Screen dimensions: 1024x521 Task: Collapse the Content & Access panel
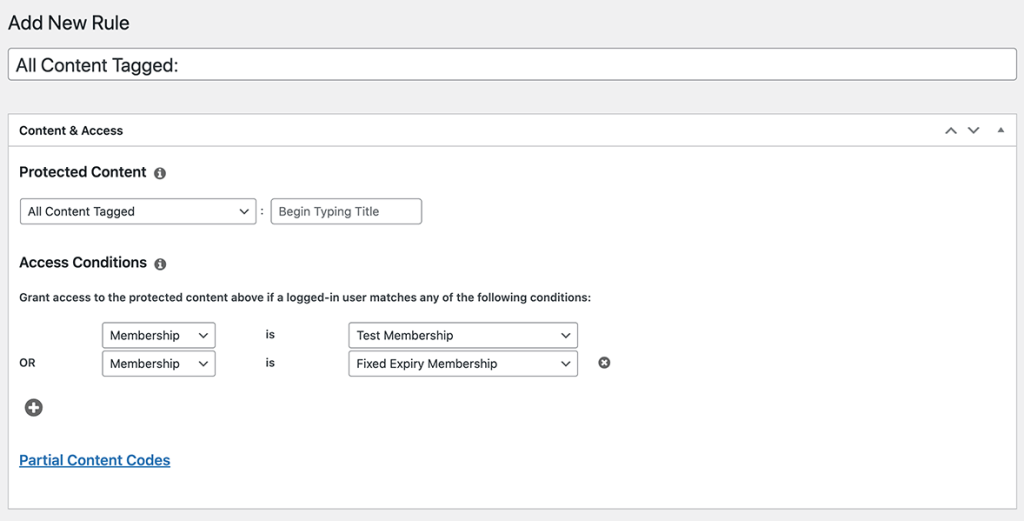tap(1000, 131)
